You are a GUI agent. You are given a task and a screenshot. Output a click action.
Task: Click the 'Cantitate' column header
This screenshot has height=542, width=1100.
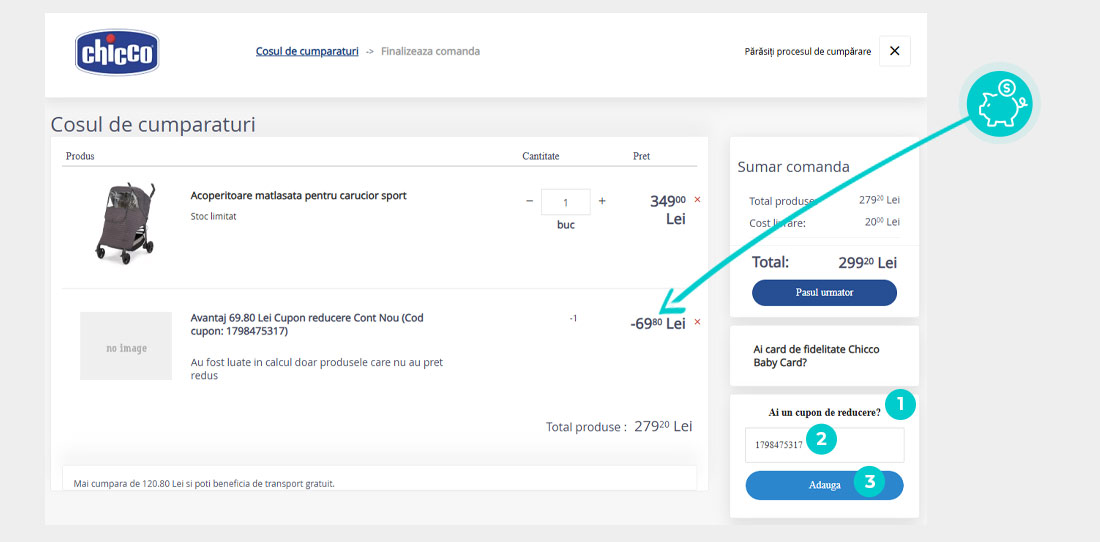click(541, 156)
